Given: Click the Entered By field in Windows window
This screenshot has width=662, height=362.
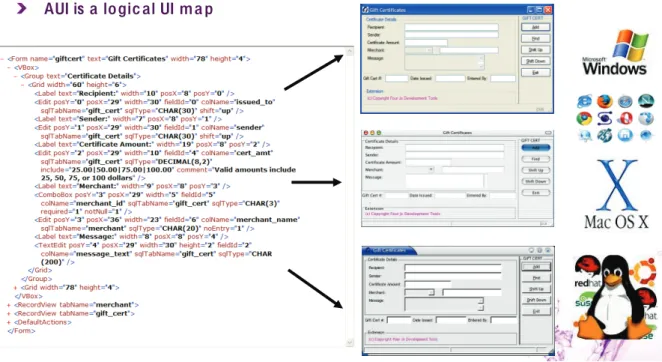Looking at the screenshot, I should click(503, 79).
